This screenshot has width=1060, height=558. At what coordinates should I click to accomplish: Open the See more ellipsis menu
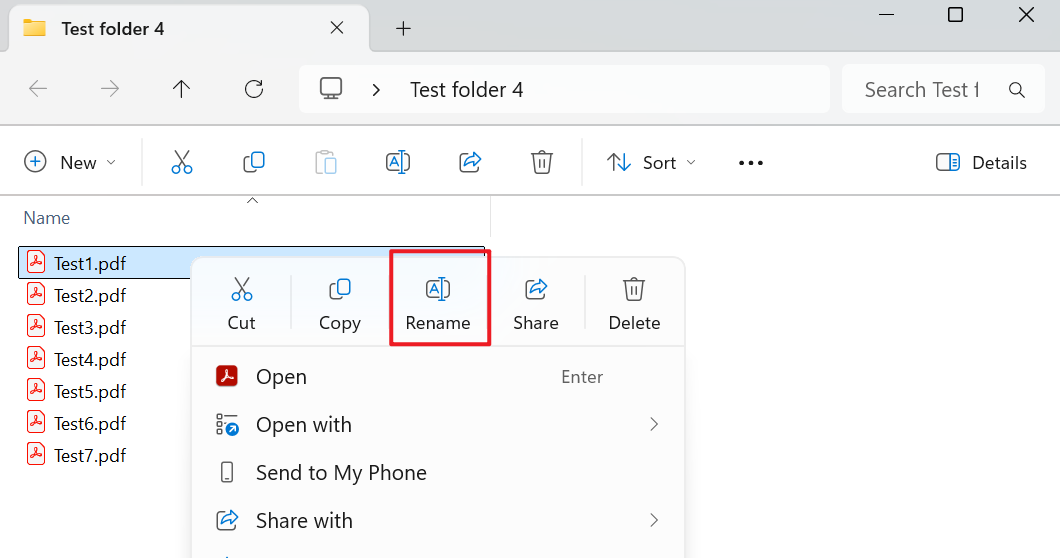tap(751, 163)
